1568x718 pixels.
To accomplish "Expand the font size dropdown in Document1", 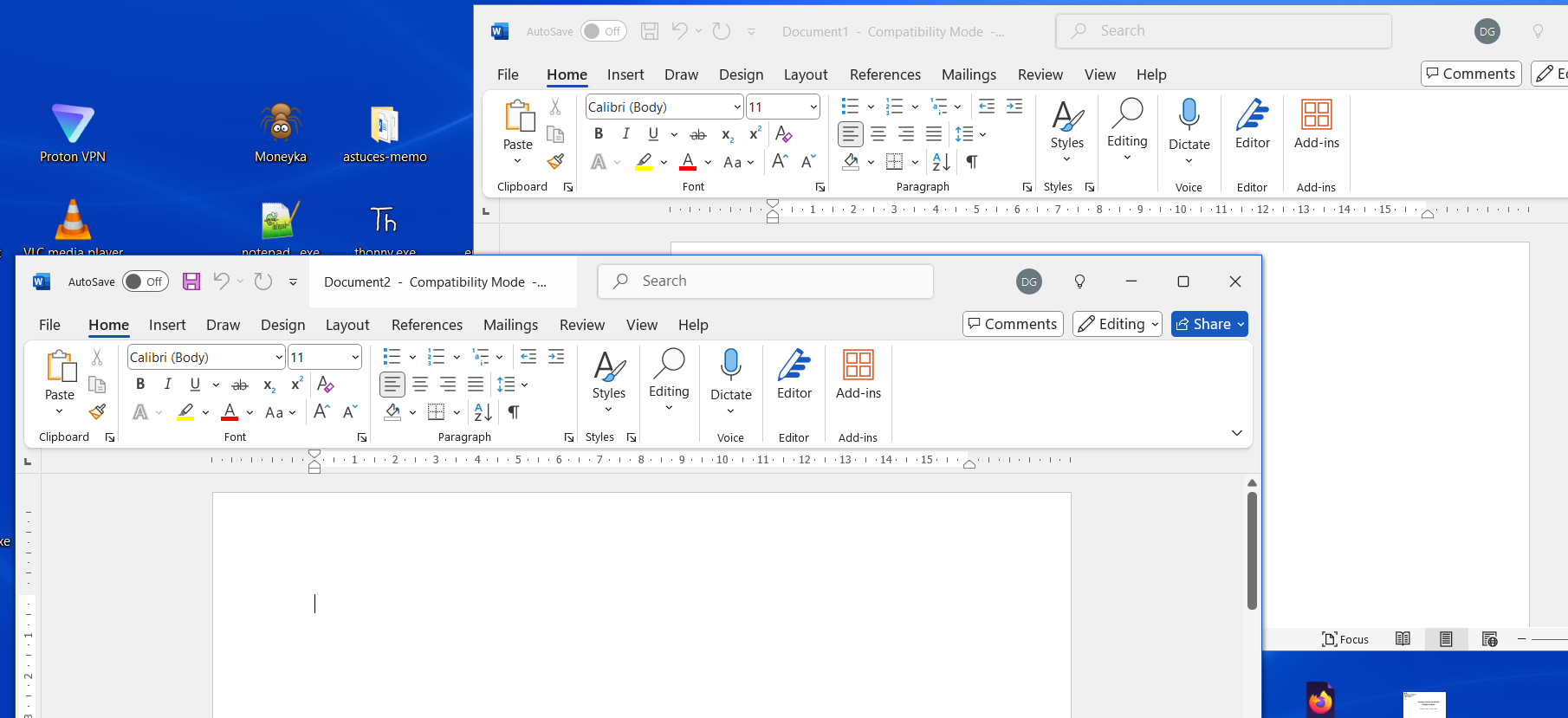I will point(813,107).
